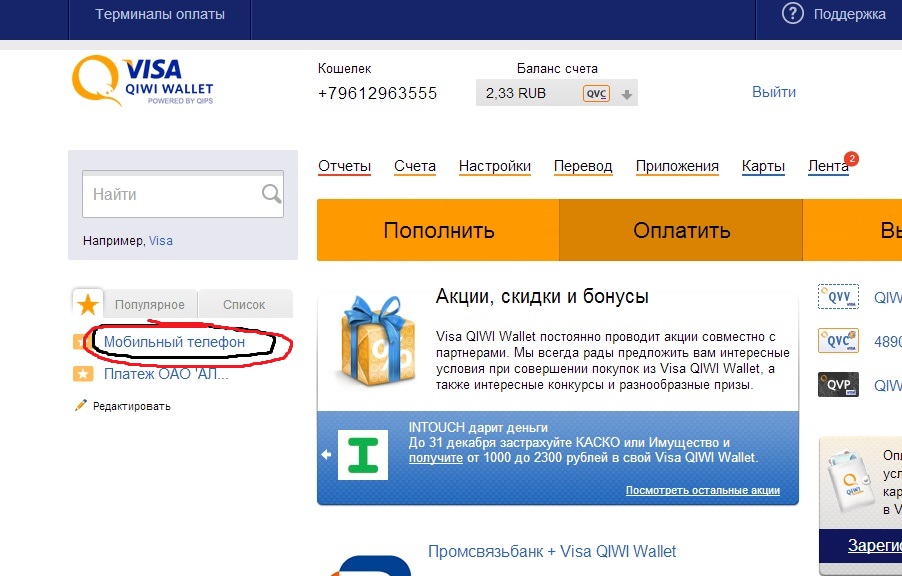The width and height of the screenshot is (902, 576).
Task: Click the 2,33 RUB balance value
Action: coord(516,93)
